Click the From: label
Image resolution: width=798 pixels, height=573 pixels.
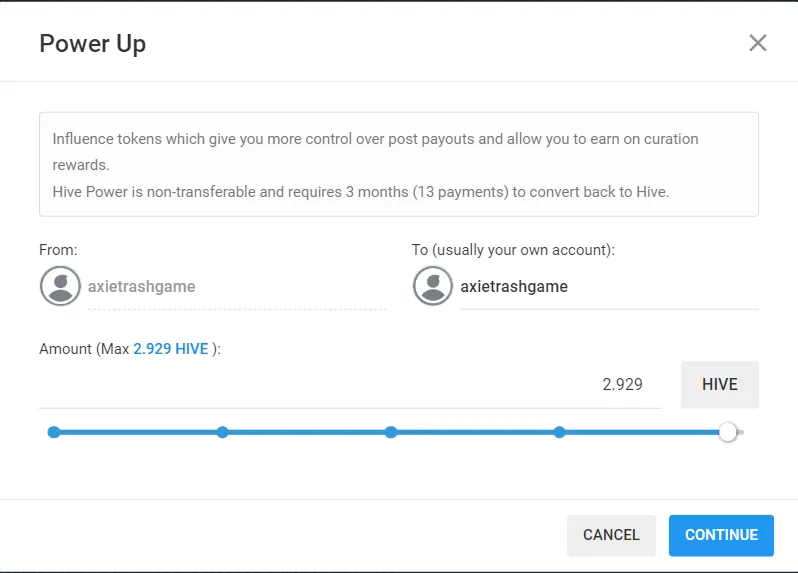point(58,250)
